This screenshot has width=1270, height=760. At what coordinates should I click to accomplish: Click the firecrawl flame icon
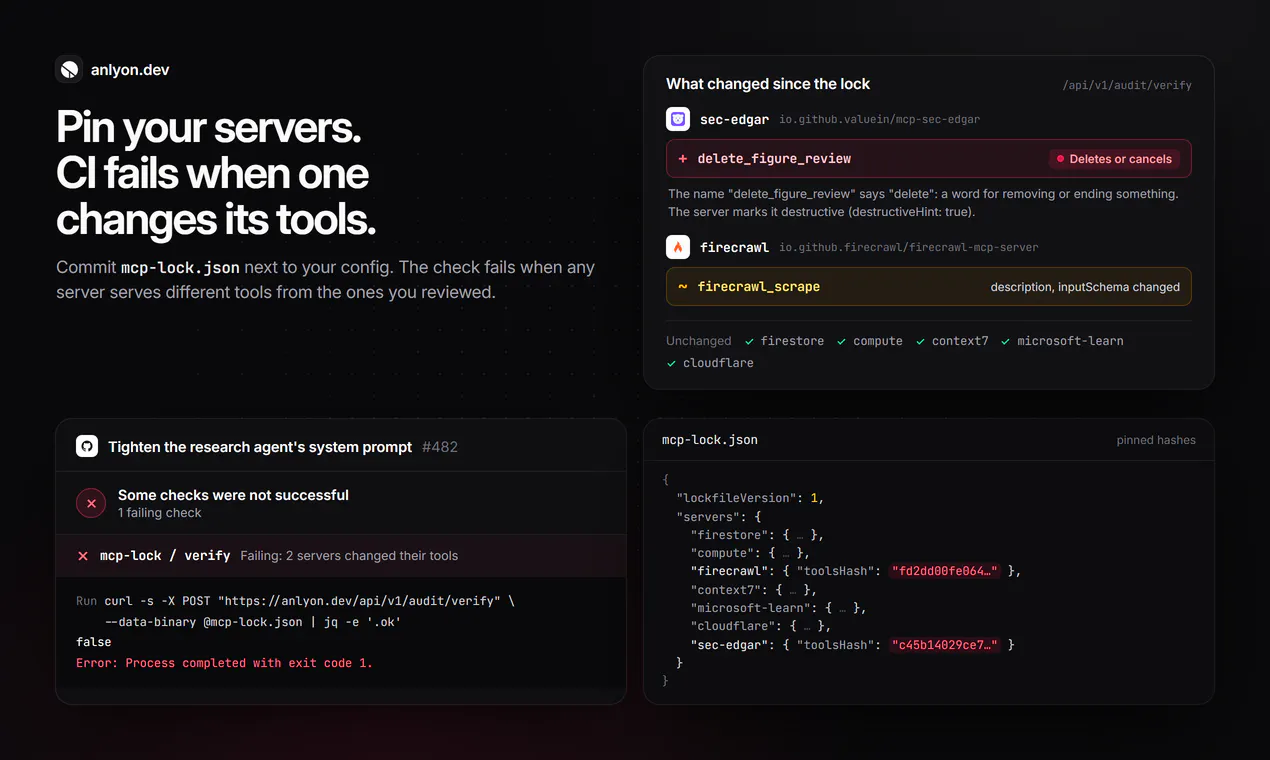pyautogui.click(x=678, y=247)
